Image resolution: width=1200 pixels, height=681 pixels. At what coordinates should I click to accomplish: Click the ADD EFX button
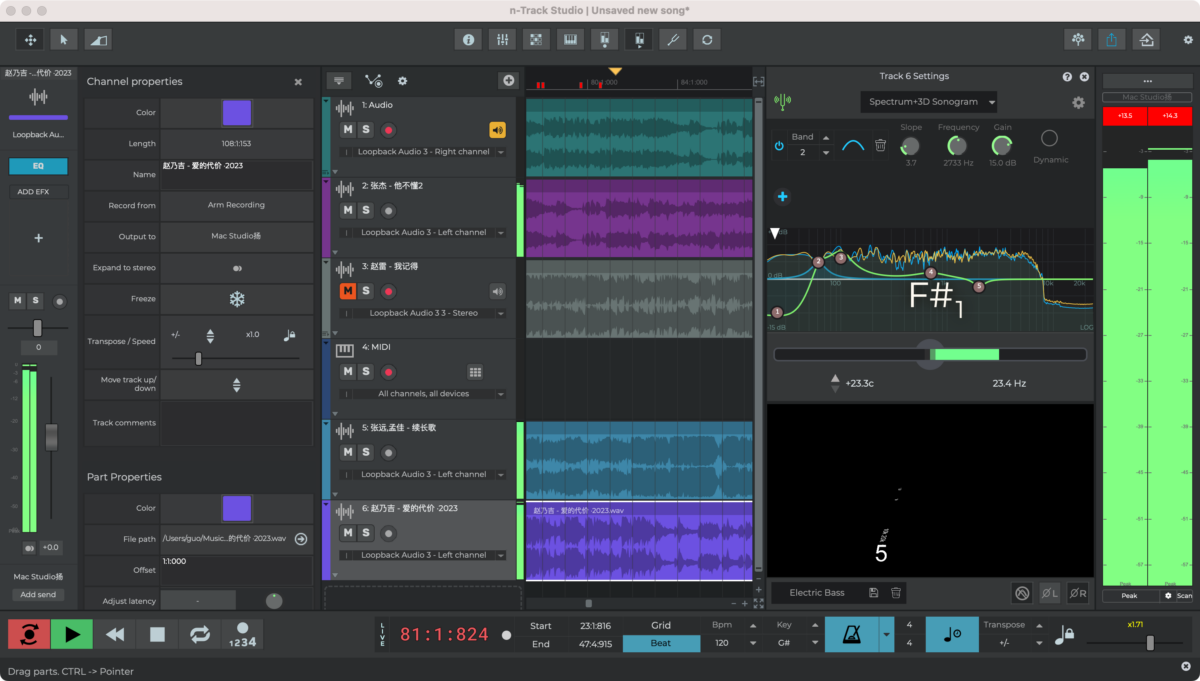click(x=39, y=191)
